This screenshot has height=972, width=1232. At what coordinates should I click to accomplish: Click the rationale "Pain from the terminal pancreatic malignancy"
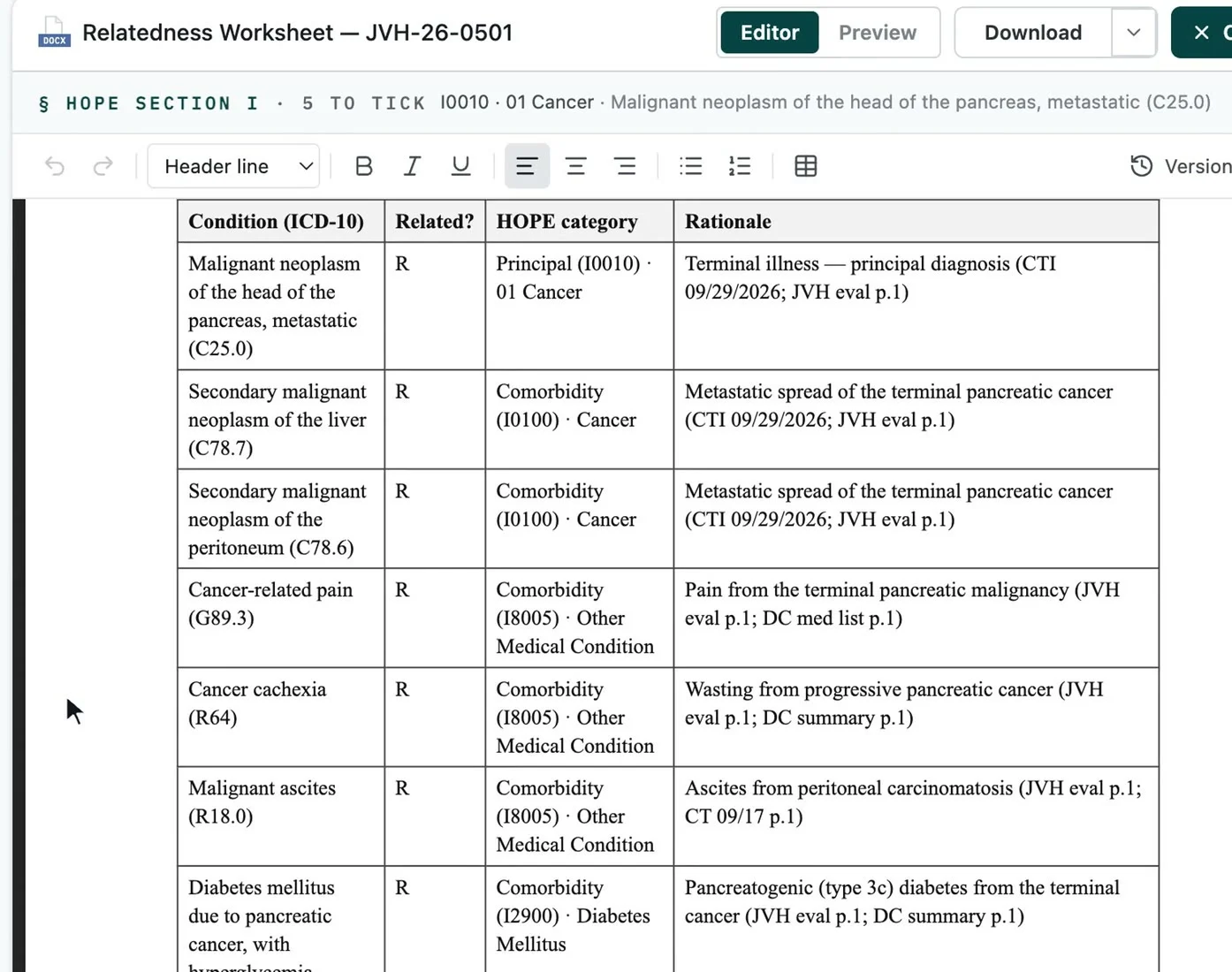pos(916,618)
